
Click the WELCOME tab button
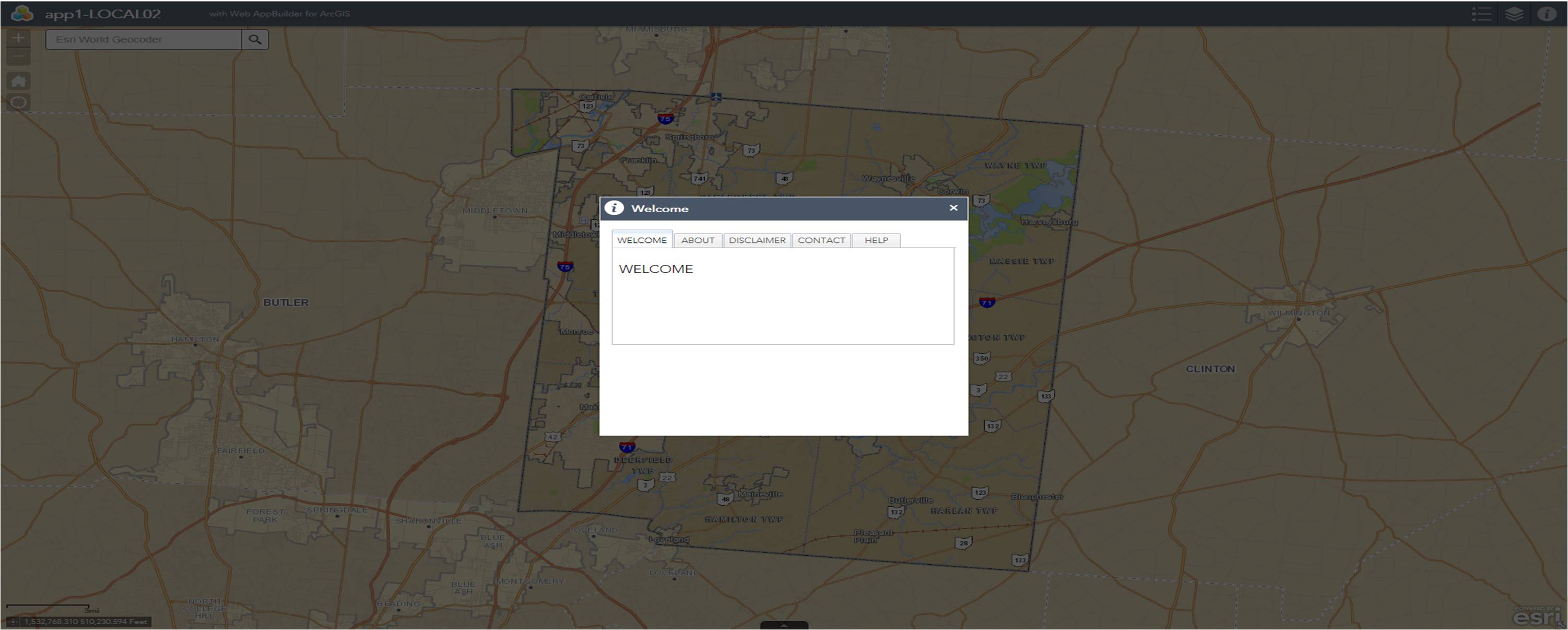tap(641, 240)
